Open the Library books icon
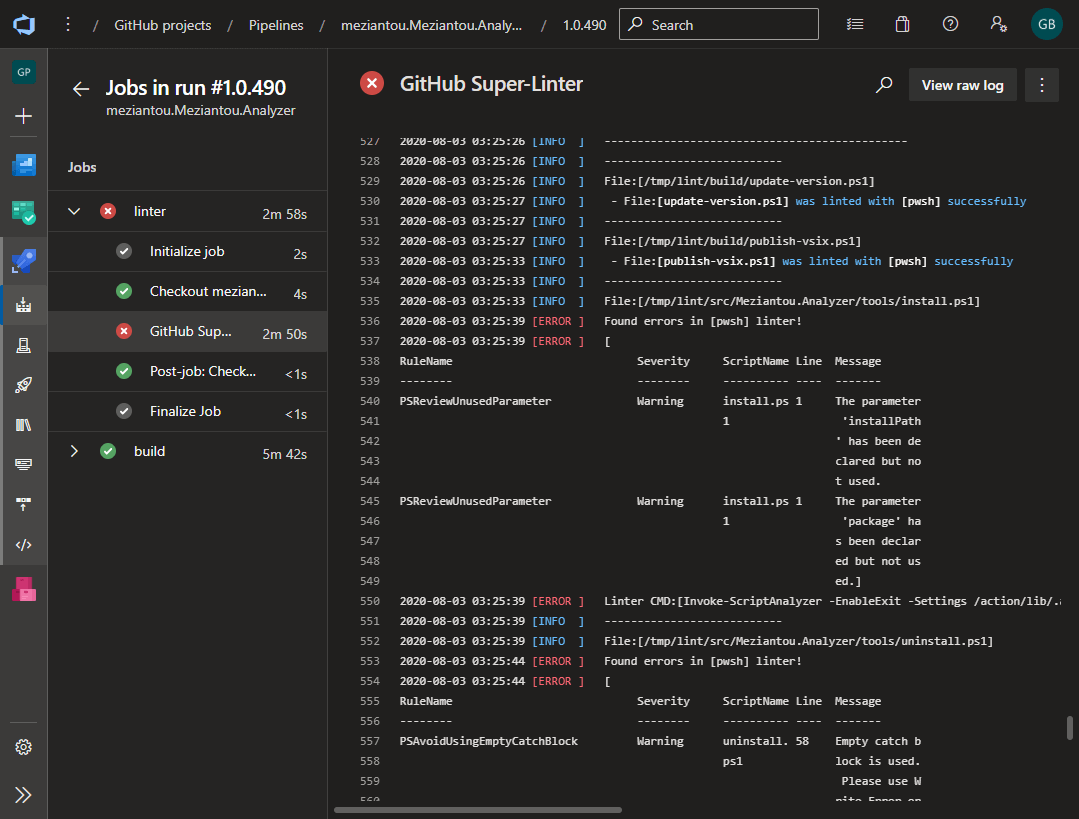The height and width of the screenshot is (819, 1079). (24, 425)
